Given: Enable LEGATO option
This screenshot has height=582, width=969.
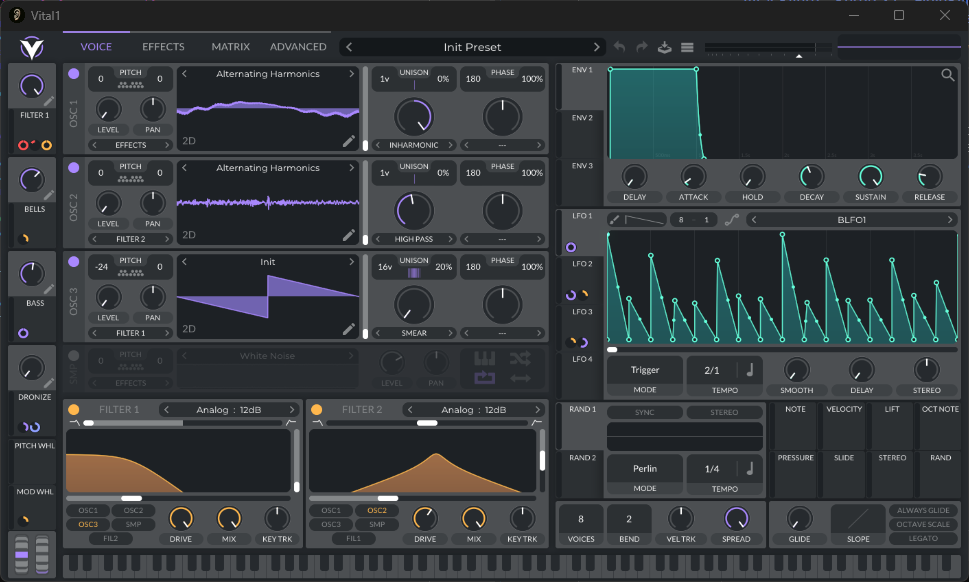Looking at the screenshot, I should pos(923,539).
